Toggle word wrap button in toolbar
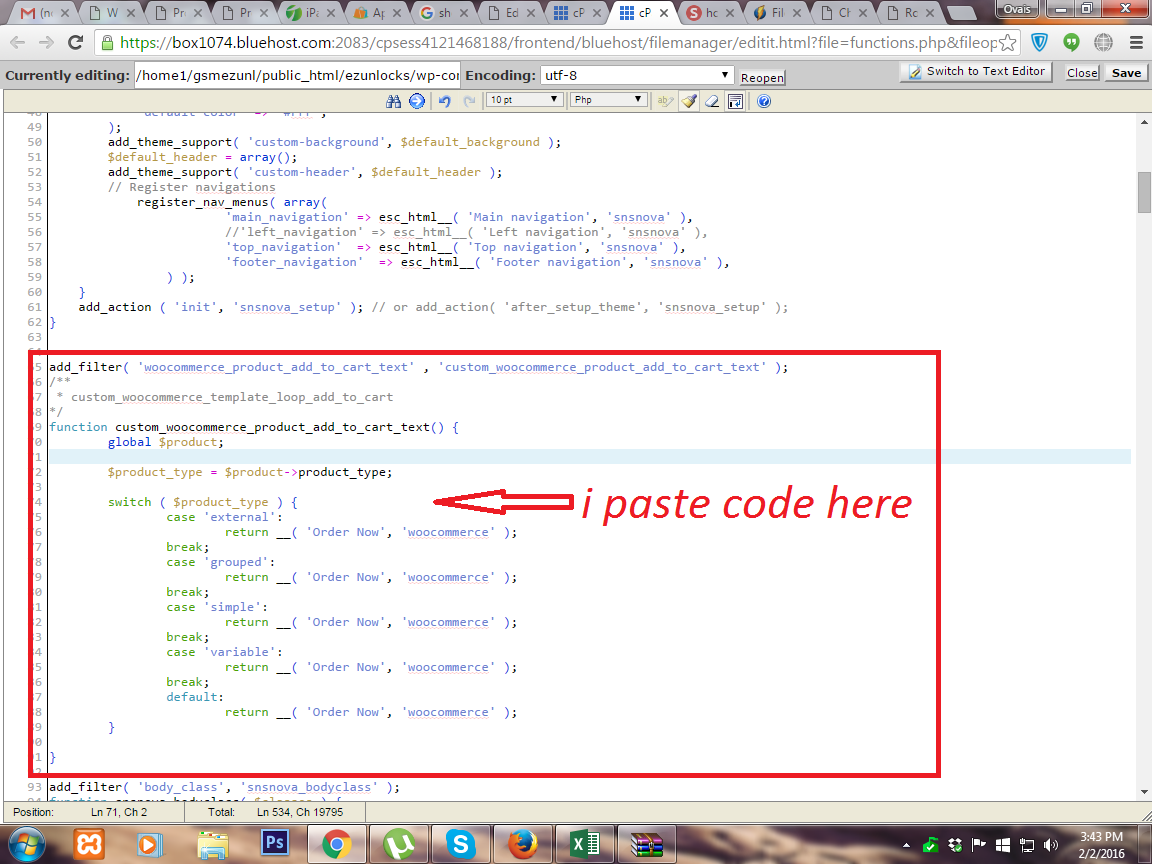1152x864 pixels. 735,101
